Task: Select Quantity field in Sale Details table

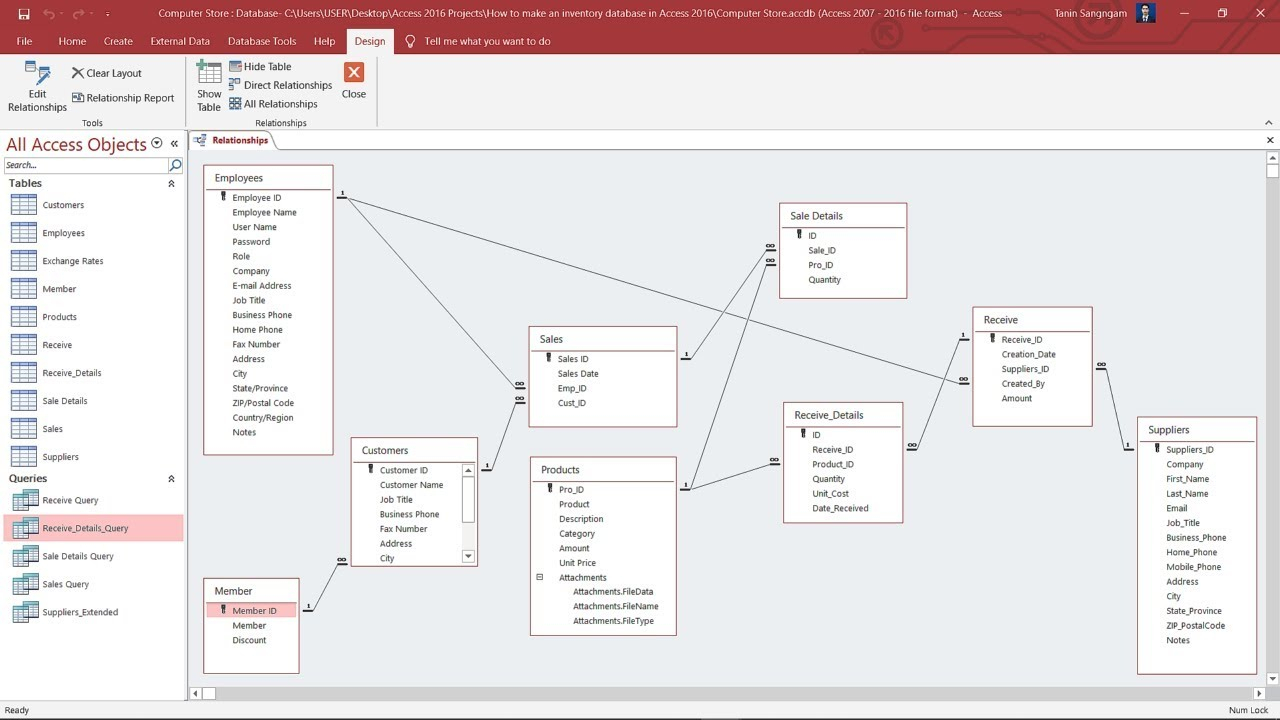Action: pyautogui.click(x=824, y=280)
